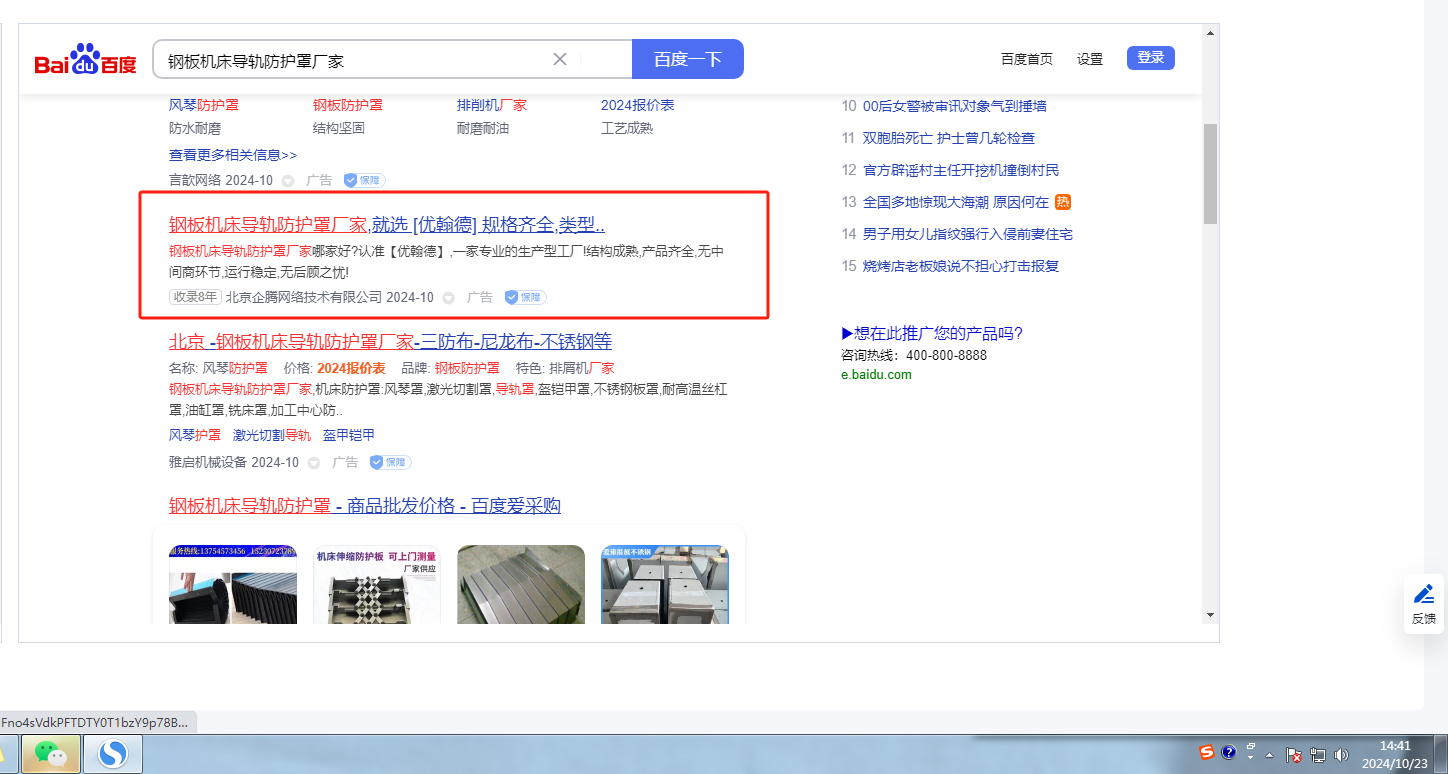Click the orange 热 badge on item 13
Viewport: 1448px width, 774px height.
[1063, 202]
